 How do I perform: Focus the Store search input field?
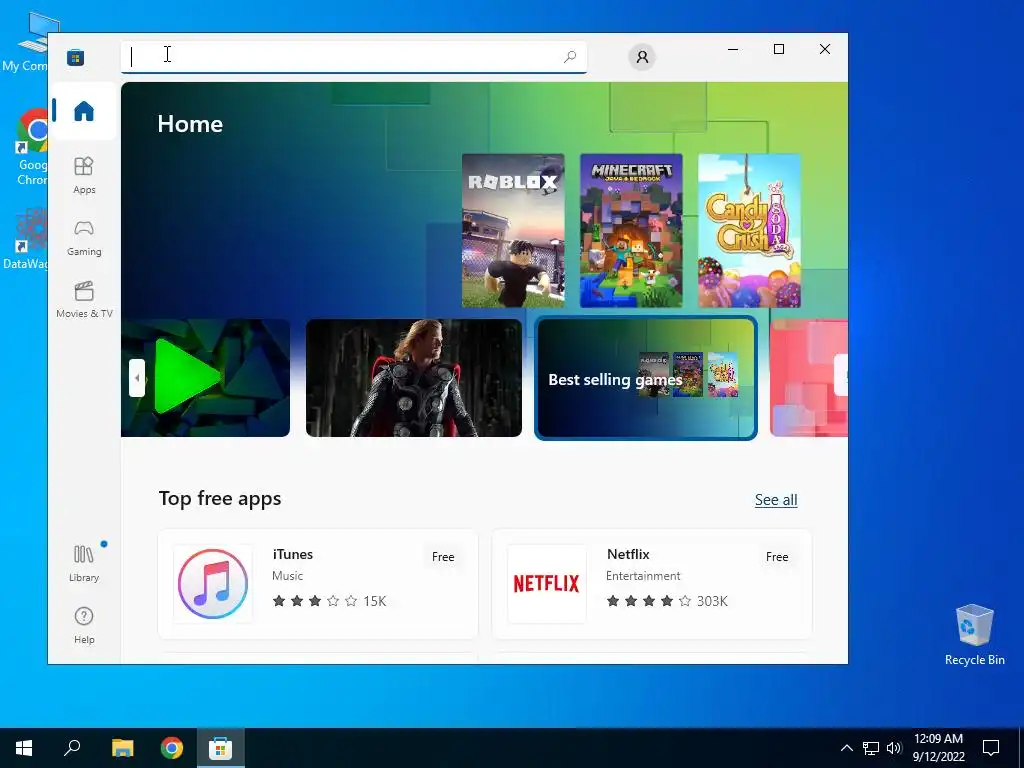click(353, 57)
